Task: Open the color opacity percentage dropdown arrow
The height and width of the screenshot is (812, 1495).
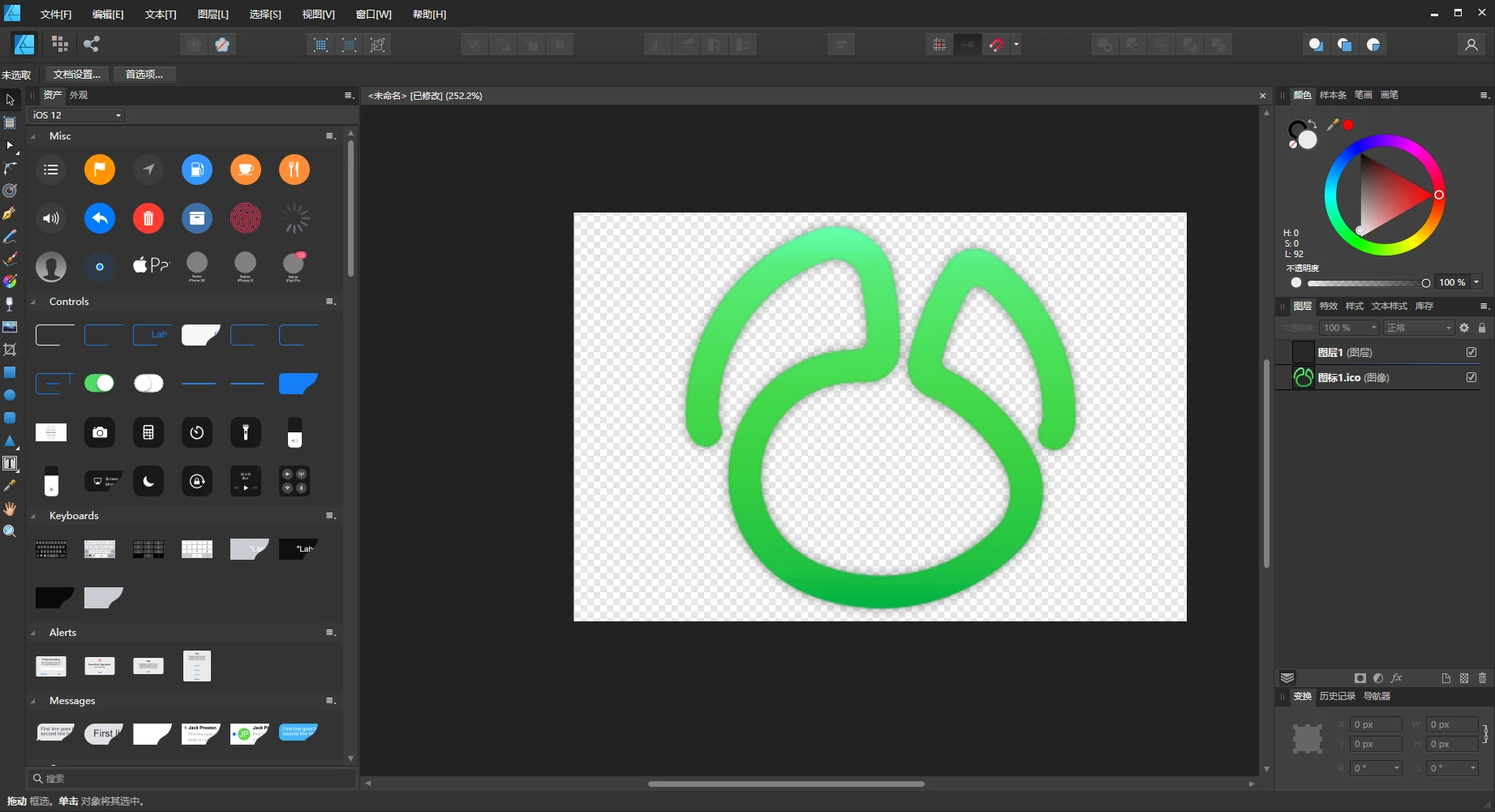Action: point(1476,282)
